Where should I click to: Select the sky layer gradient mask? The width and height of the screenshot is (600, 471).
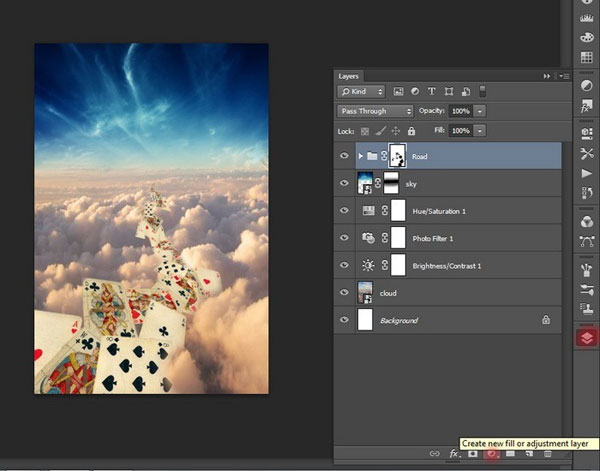(x=391, y=183)
